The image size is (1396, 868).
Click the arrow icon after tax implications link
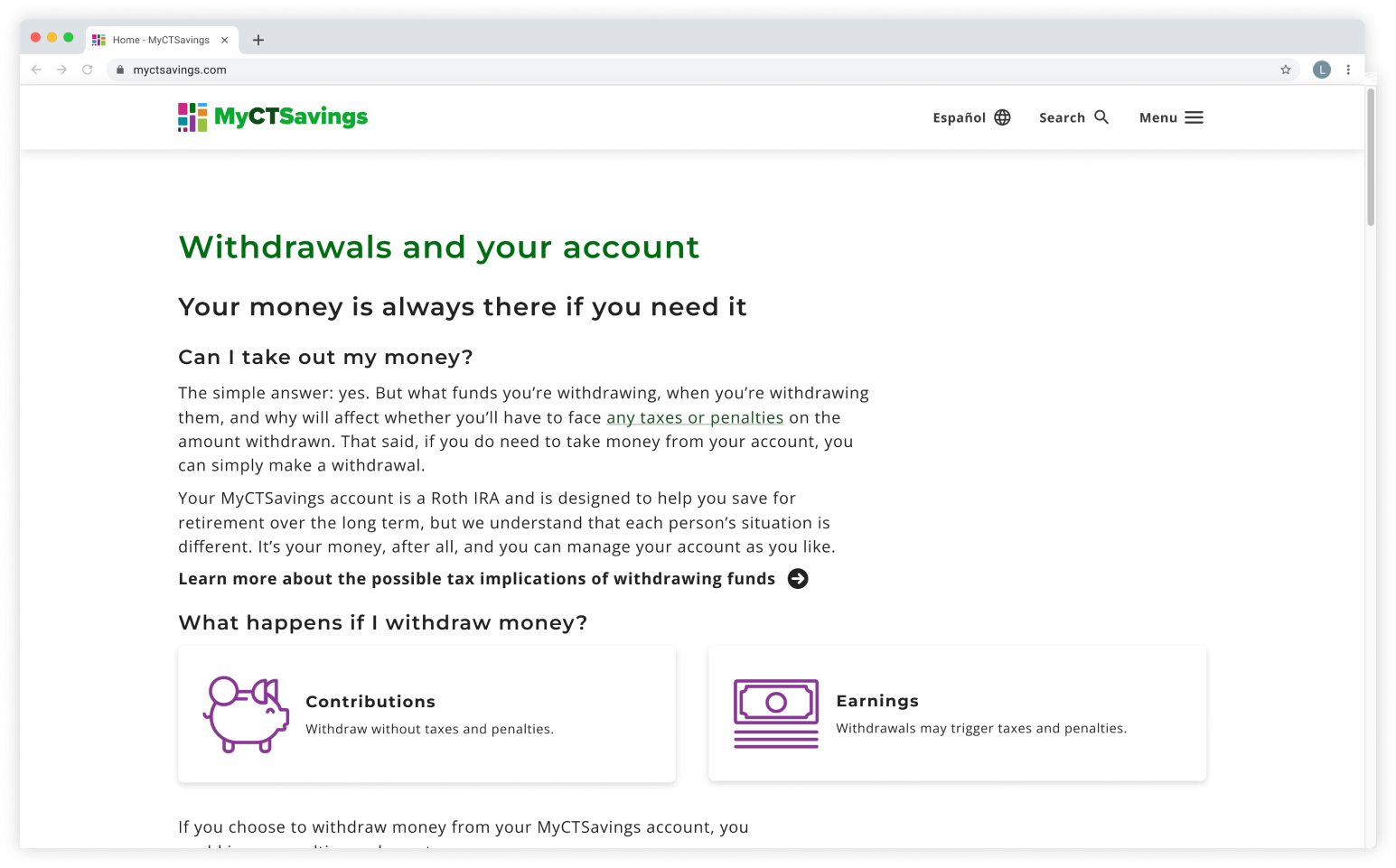tap(796, 579)
